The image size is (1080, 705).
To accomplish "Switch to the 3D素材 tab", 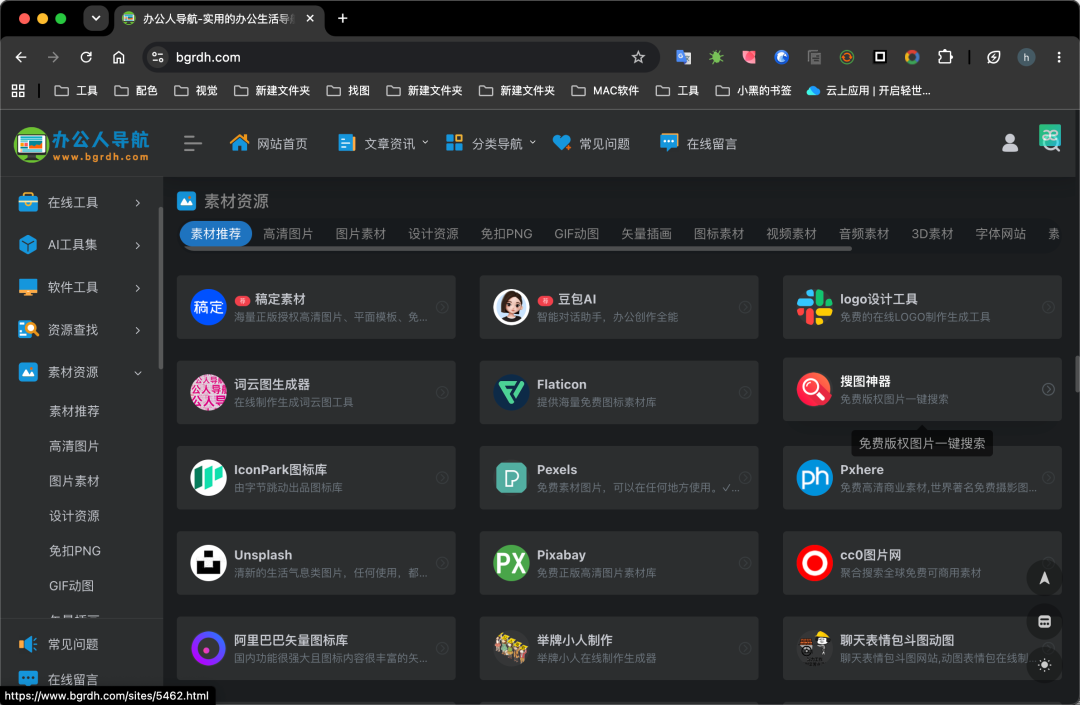I will click(932, 234).
